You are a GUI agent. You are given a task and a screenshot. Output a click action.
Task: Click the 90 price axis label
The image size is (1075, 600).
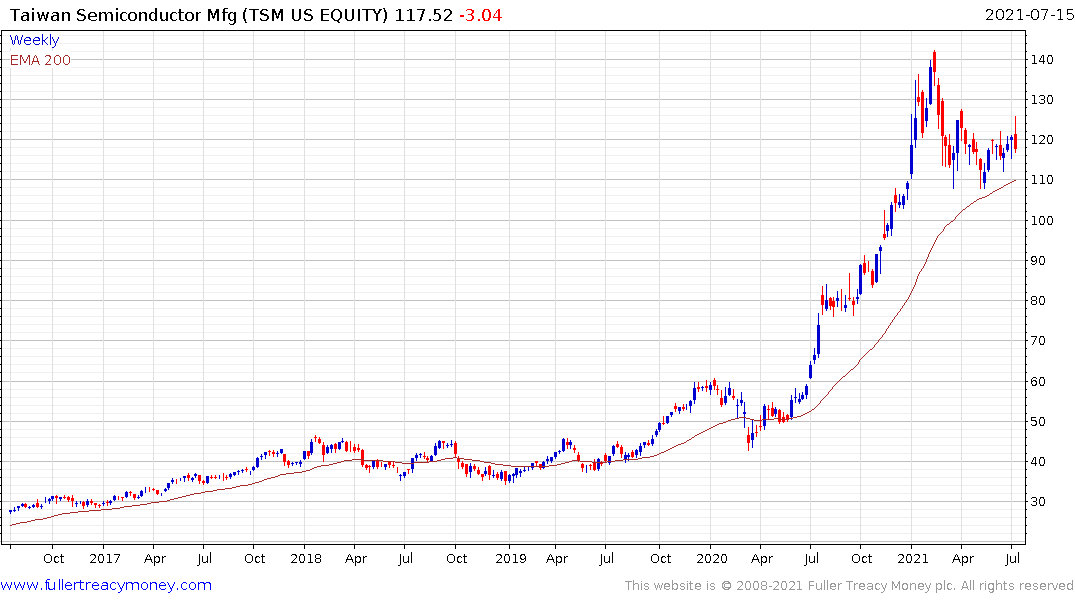point(1038,261)
